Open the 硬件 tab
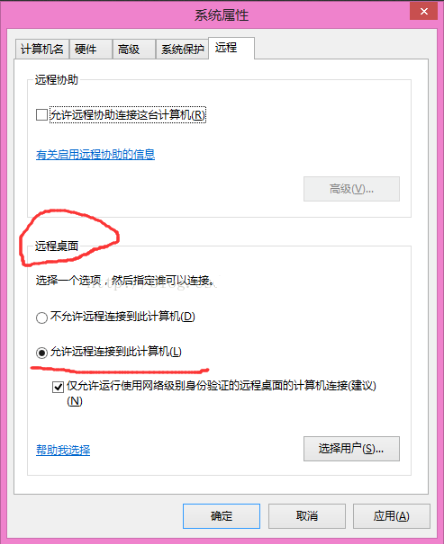 pos(91,49)
